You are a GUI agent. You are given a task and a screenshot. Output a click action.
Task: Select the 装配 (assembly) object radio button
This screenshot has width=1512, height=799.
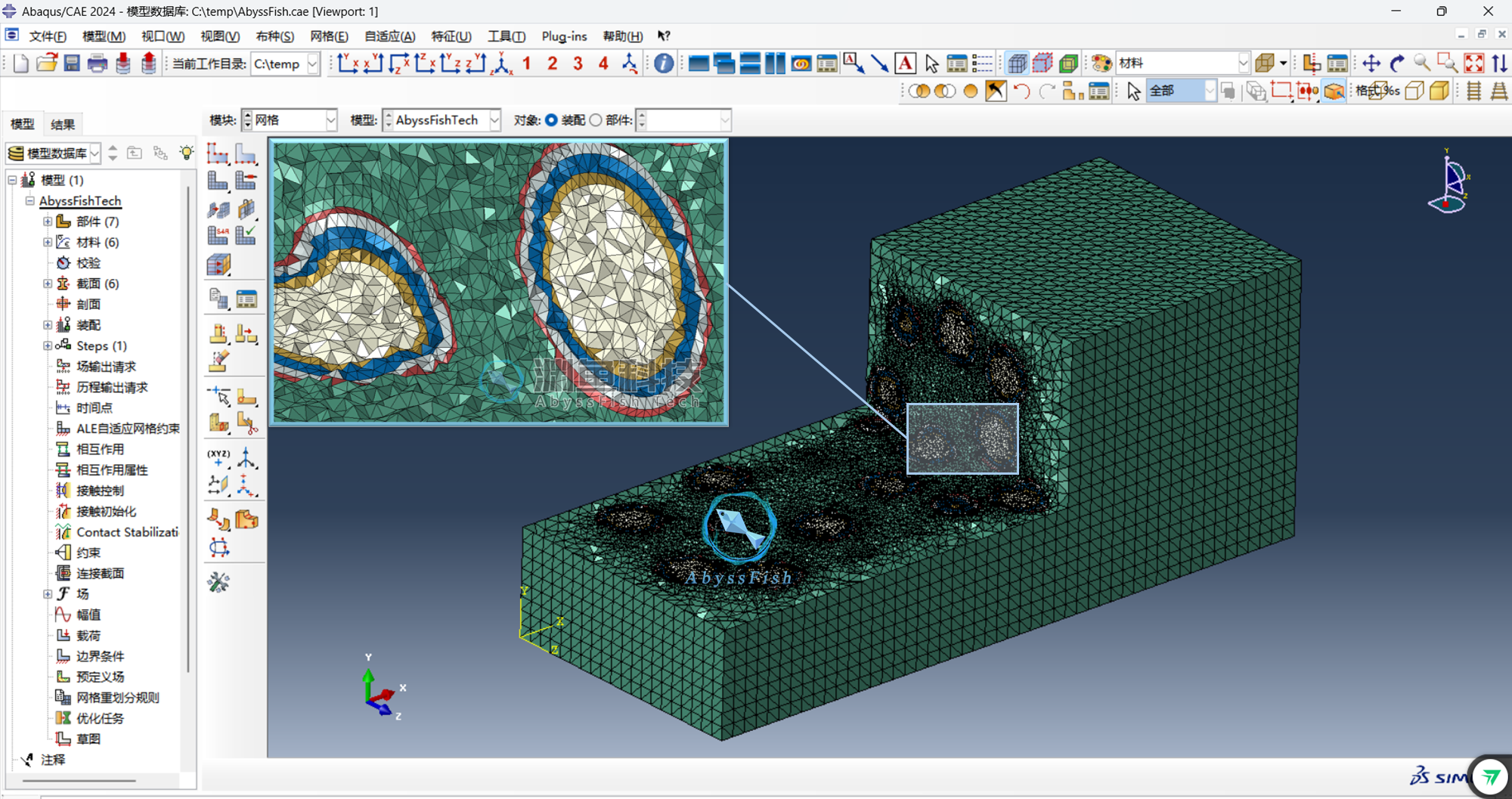[x=551, y=120]
